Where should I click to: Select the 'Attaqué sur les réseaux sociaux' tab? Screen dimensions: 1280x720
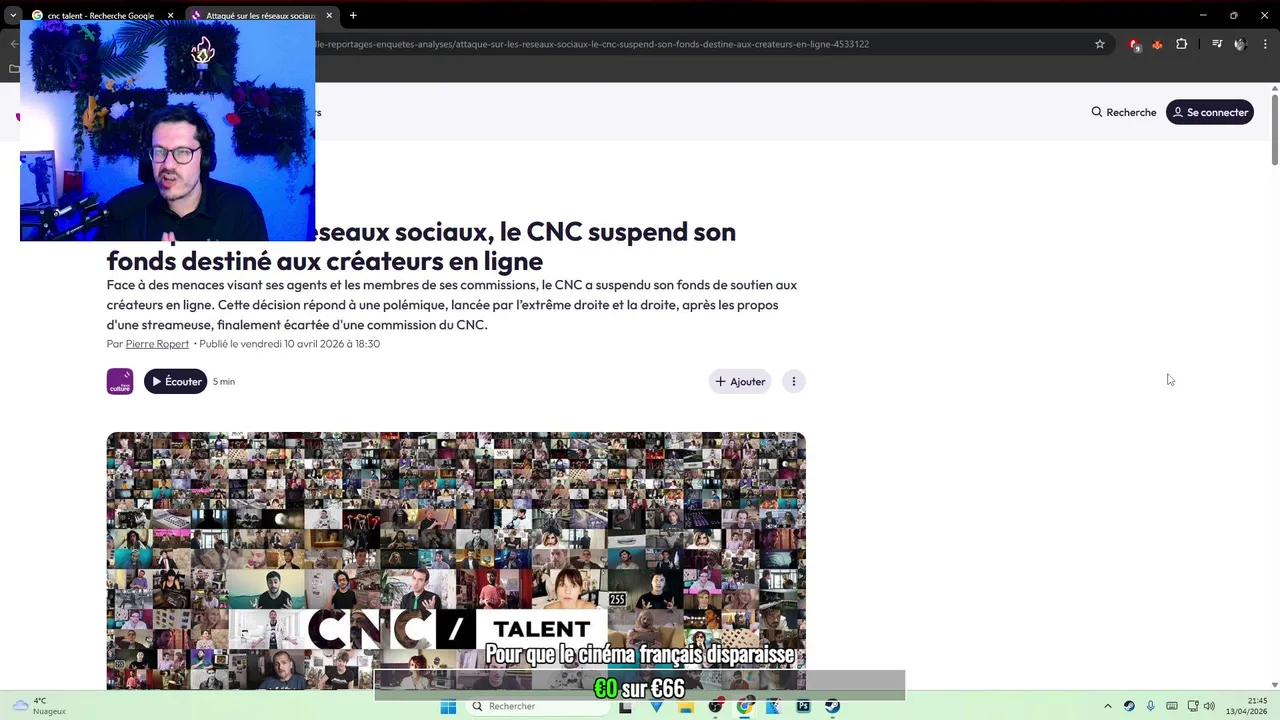coord(262,16)
